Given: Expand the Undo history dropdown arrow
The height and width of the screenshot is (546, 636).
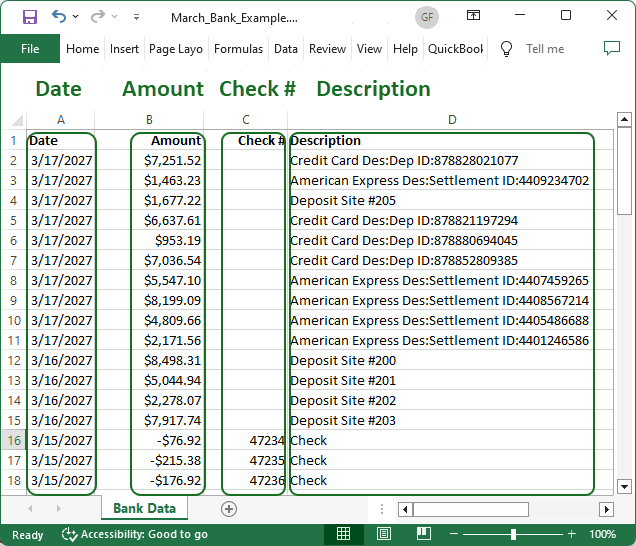Looking at the screenshot, I should 76,17.
